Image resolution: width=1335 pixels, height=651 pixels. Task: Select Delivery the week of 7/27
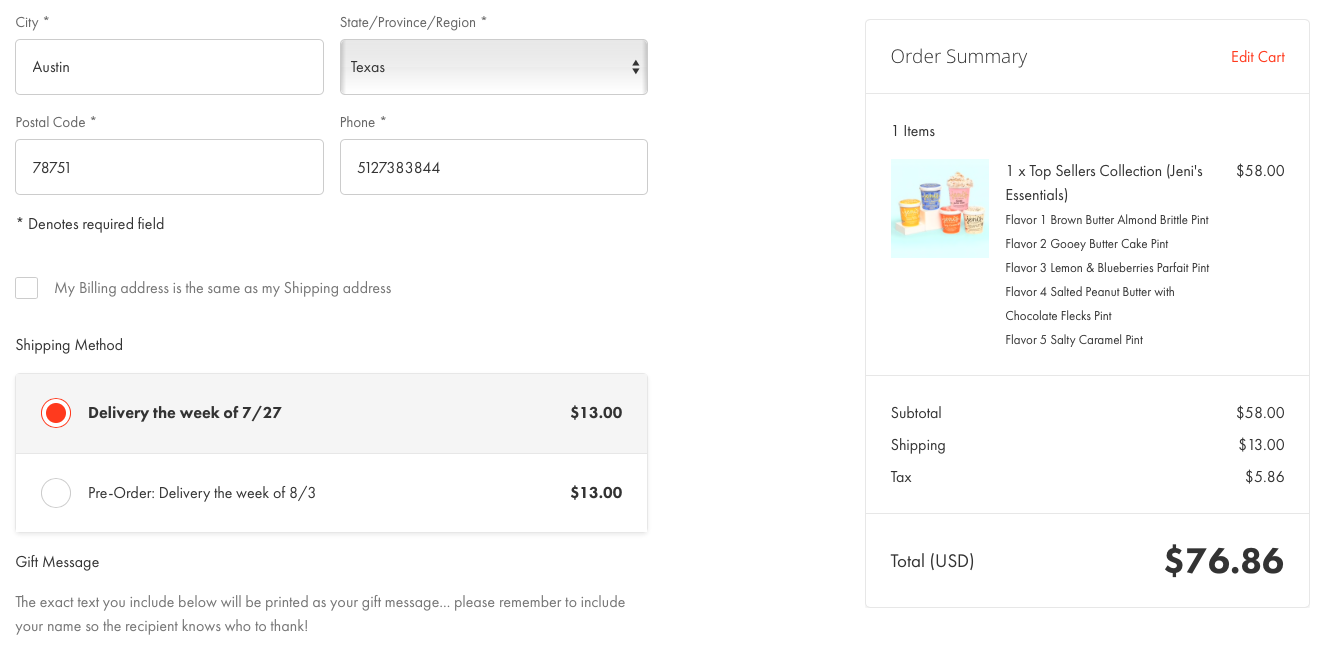tap(56, 413)
